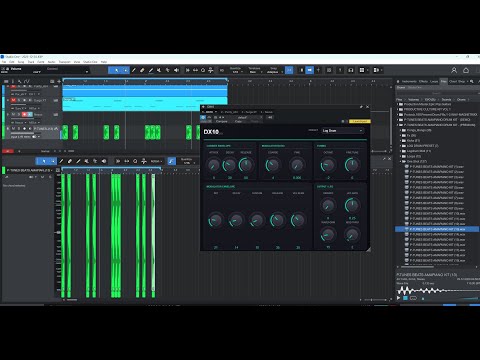This screenshot has width=480, height=360.
Task: Toggle the highlighted blue transport-bar option button
Action: 310,70
